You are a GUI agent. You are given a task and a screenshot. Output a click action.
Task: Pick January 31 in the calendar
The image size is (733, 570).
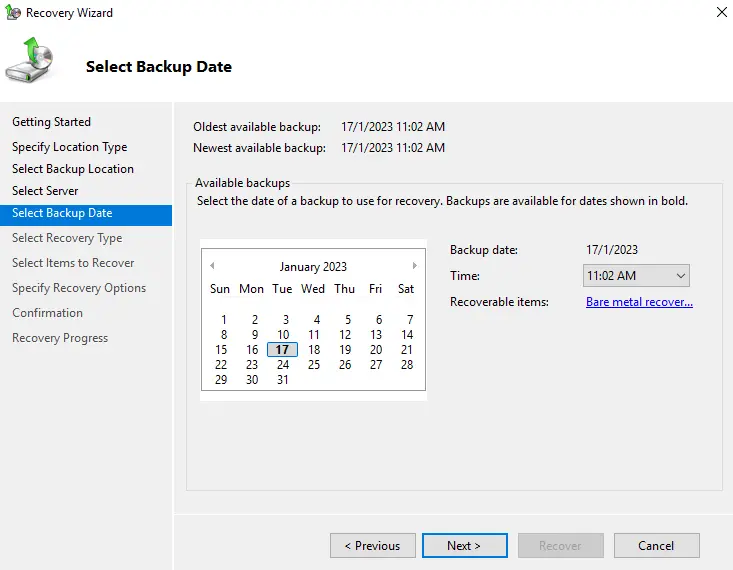click(x=283, y=380)
